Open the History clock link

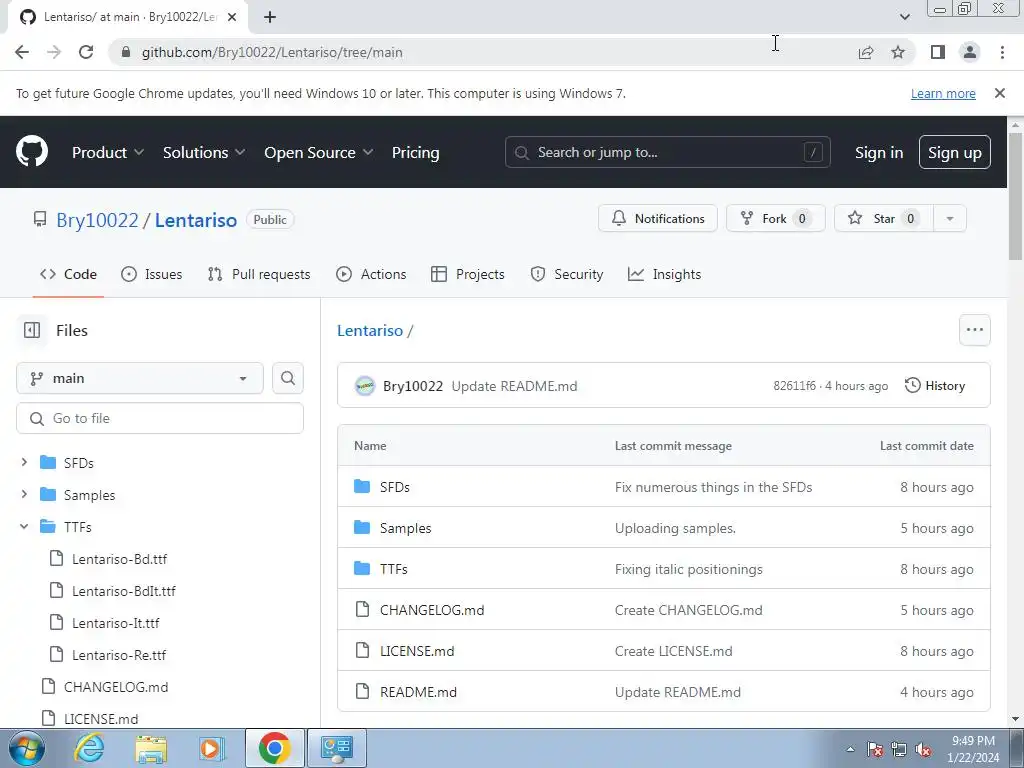point(935,385)
